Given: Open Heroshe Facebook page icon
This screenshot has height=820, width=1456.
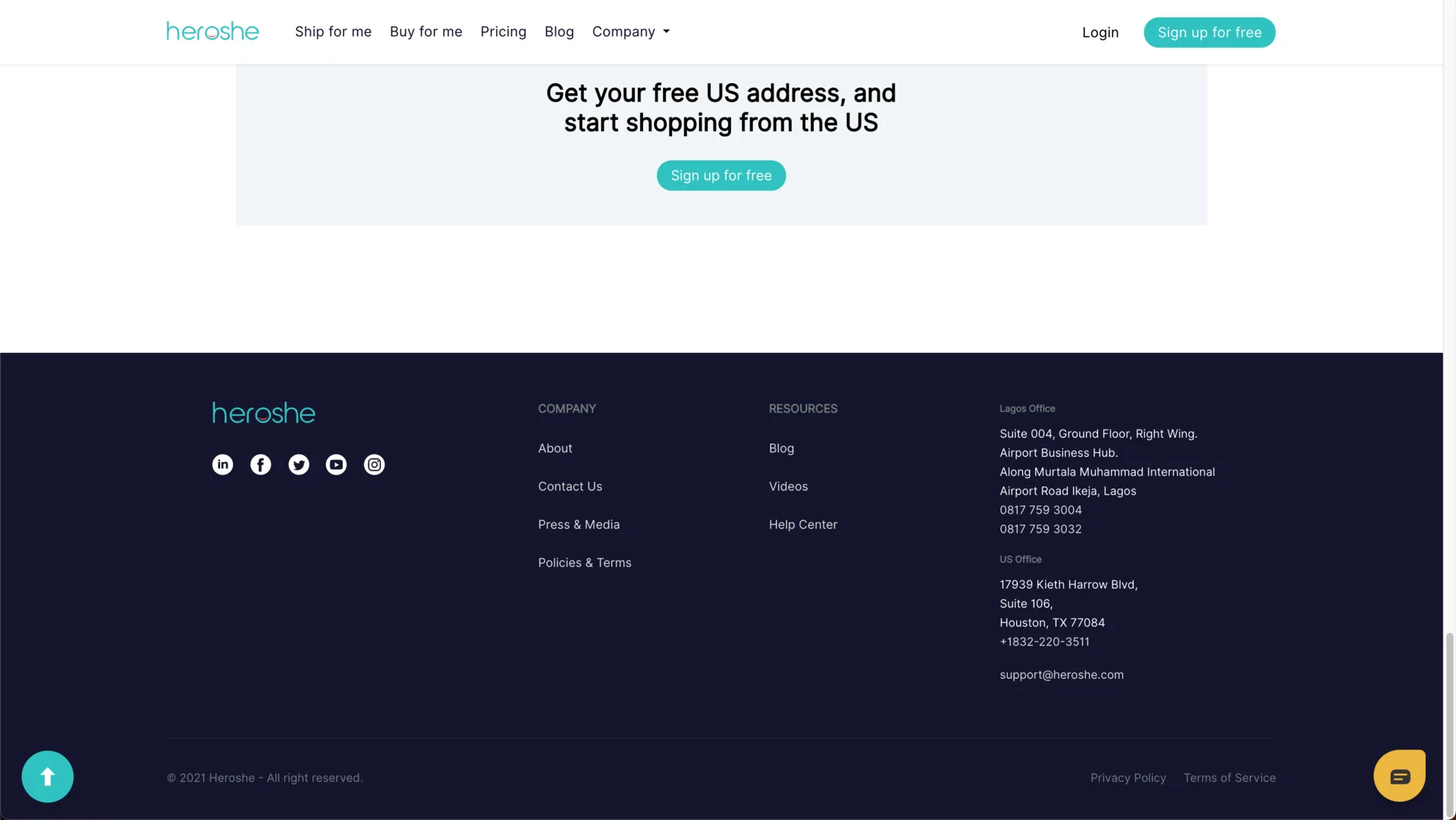Looking at the screenshot, I should (260, 464).
